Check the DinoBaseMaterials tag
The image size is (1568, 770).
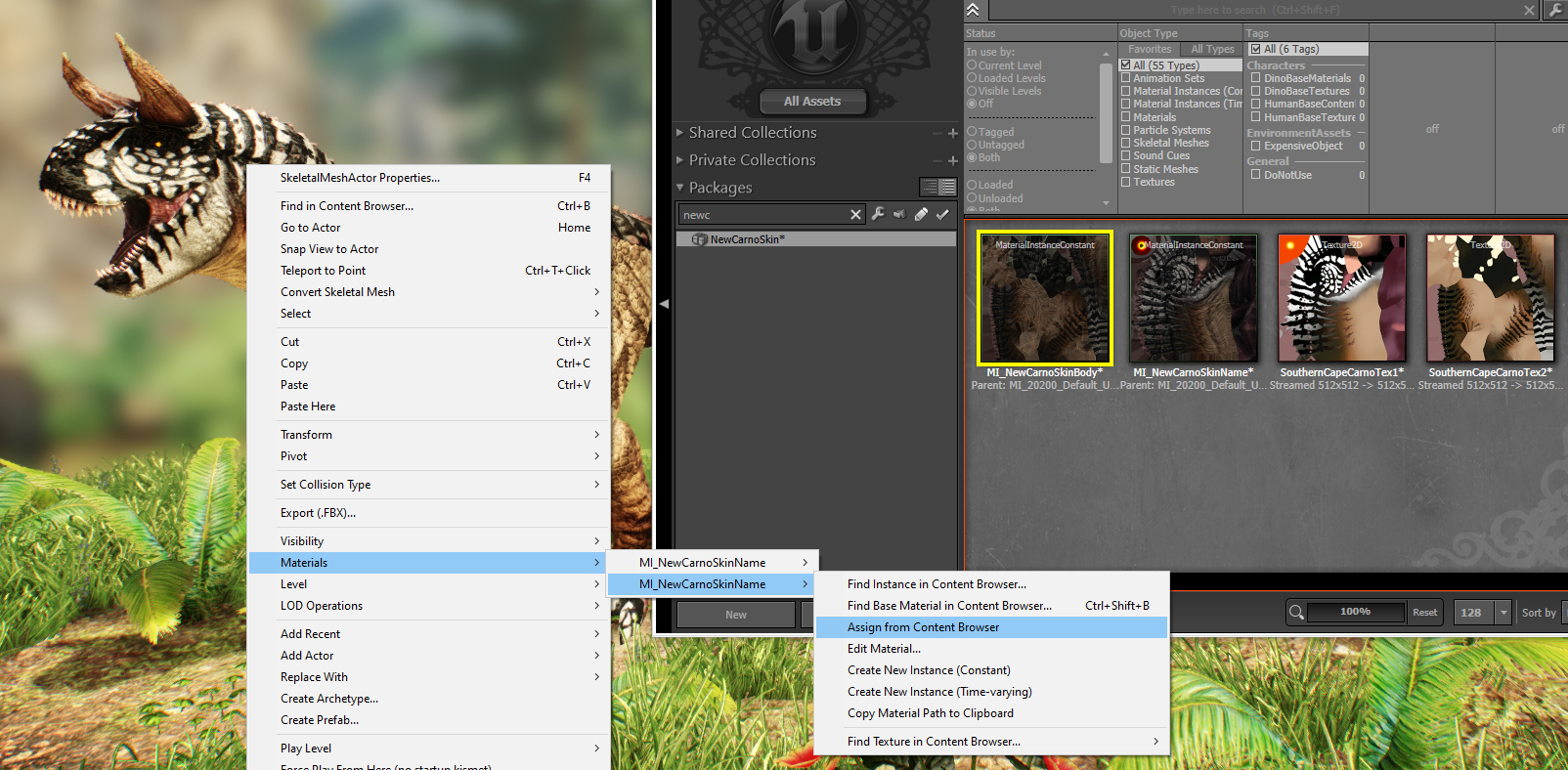coord(1256,78)
